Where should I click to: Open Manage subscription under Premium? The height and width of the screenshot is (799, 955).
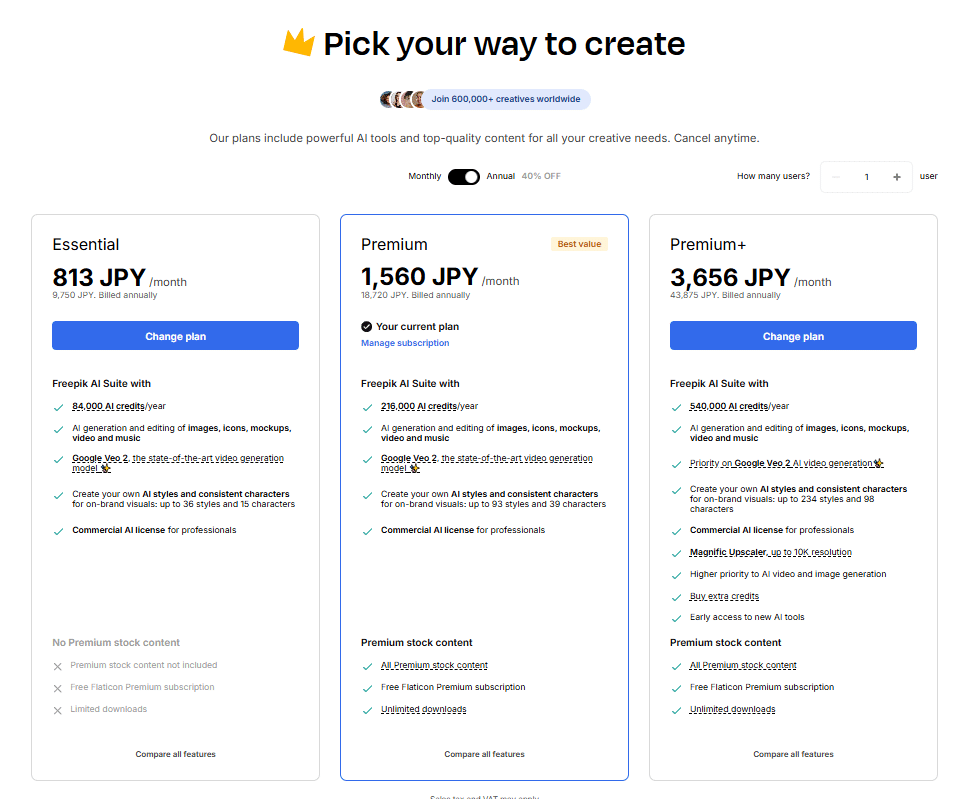click(x=405, y=342)
